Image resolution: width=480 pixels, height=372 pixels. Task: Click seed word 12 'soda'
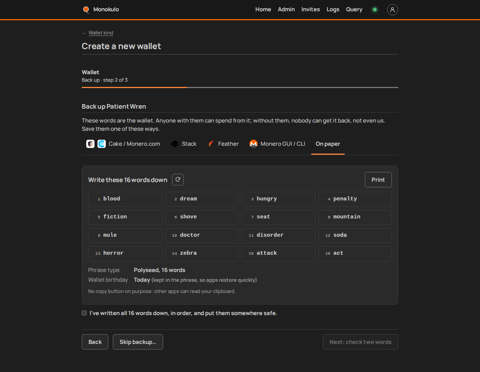[355, 235]
